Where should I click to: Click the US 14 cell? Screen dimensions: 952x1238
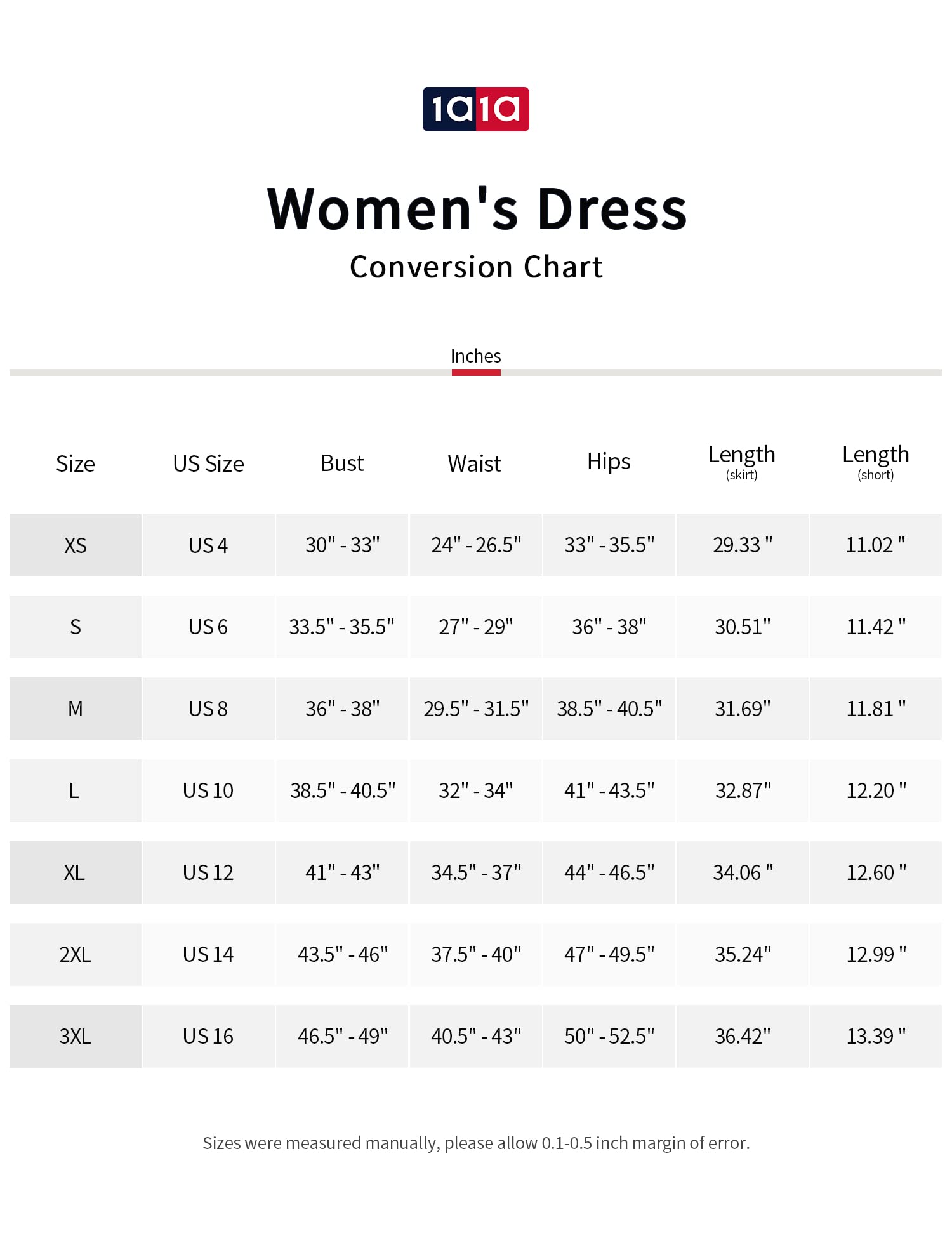click(x=208, y=955)
